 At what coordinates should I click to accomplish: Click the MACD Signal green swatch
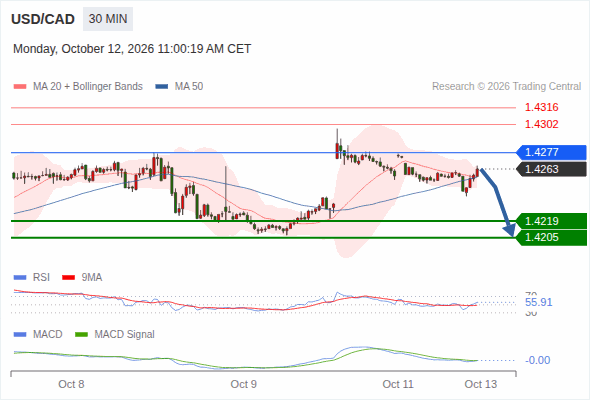(x=81, y=335)
